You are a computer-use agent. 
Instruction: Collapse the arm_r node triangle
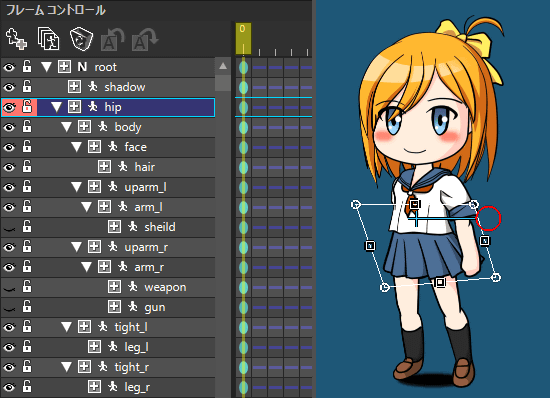tap(86, 267)
